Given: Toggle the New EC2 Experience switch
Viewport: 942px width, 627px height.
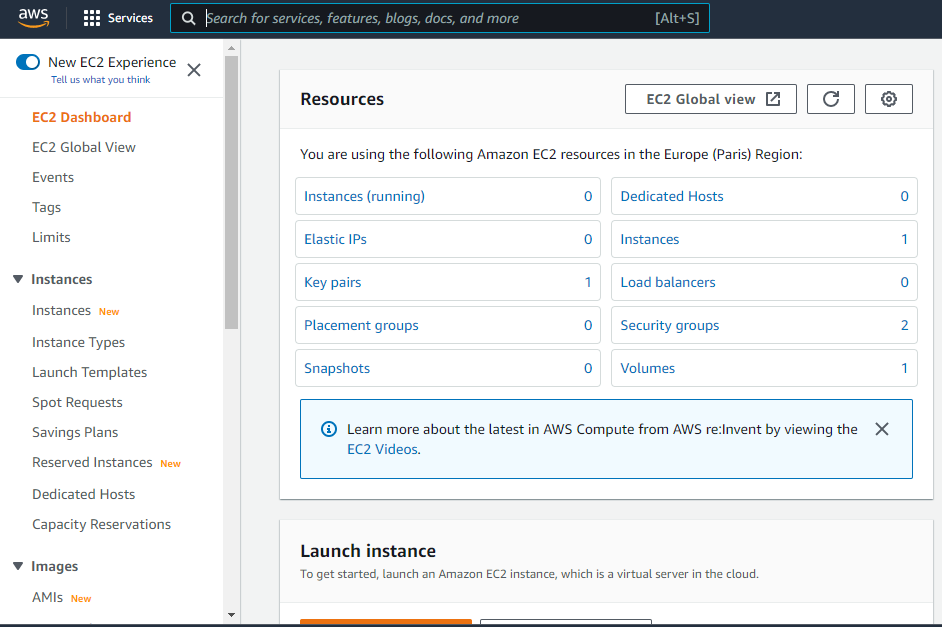Looking at the screenshot, I should [28, 62].
